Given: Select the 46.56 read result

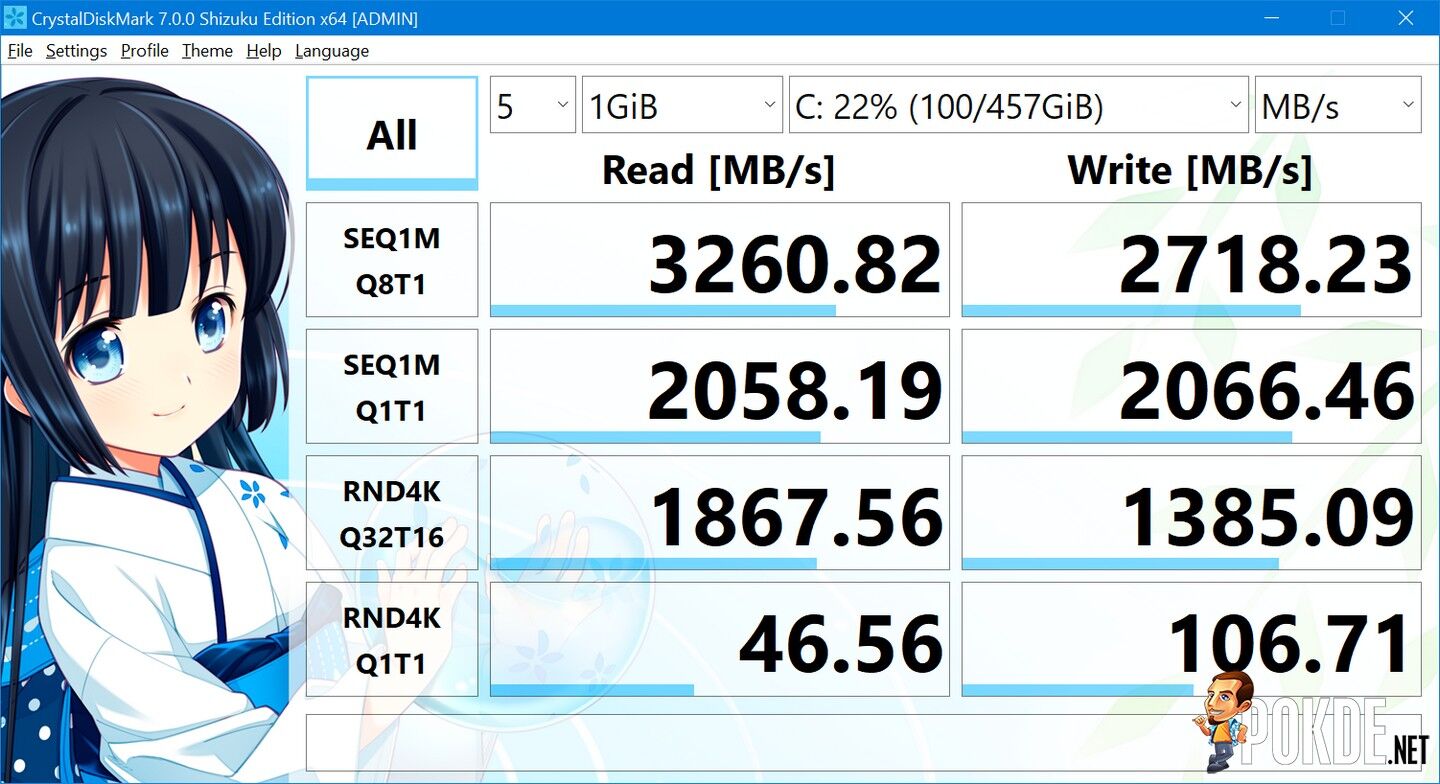Looking at the screenshot, I should point(720,640).
